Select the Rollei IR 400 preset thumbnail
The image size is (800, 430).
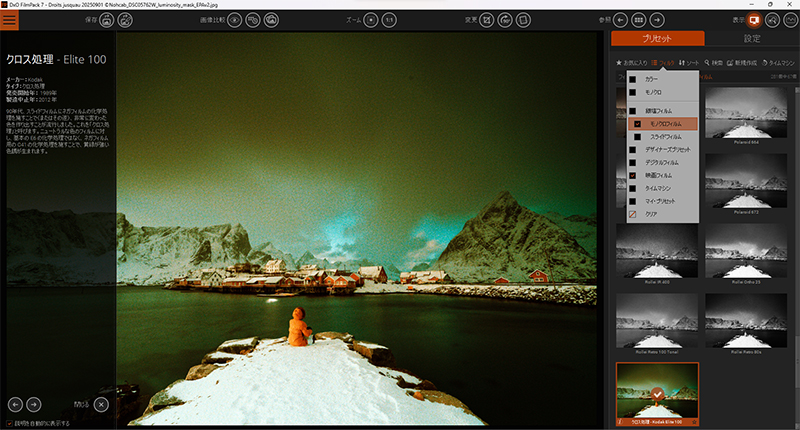coord(657,251)
